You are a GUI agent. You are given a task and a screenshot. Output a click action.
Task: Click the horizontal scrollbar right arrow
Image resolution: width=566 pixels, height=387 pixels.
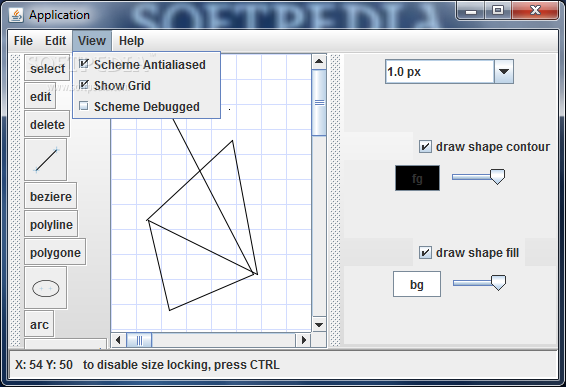[304, 340]
